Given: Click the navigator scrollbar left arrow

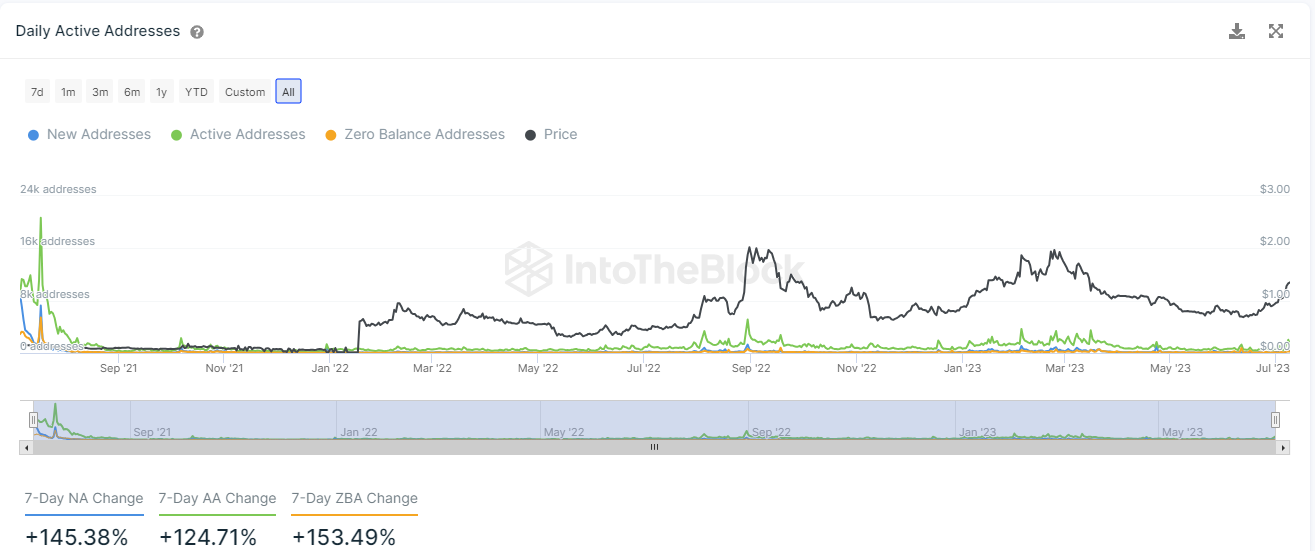Looking at the screenshot, I should (x=27, y=447).
